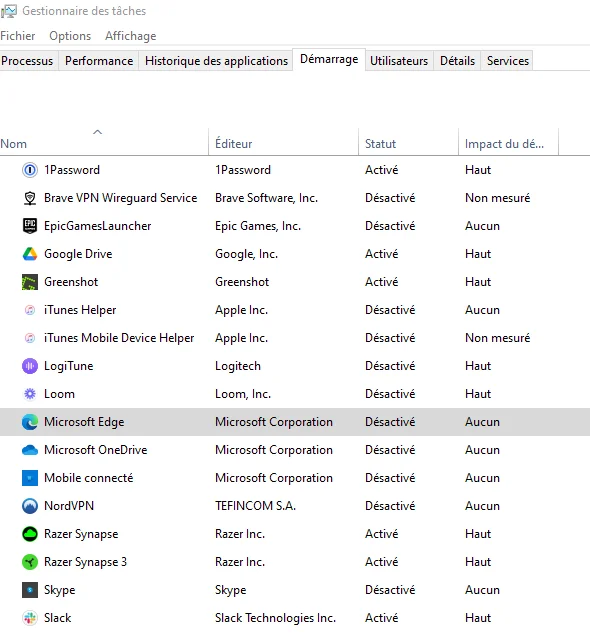Select the Razer Synapse icon with Statut Activé
590x633 pixels.
29,534
